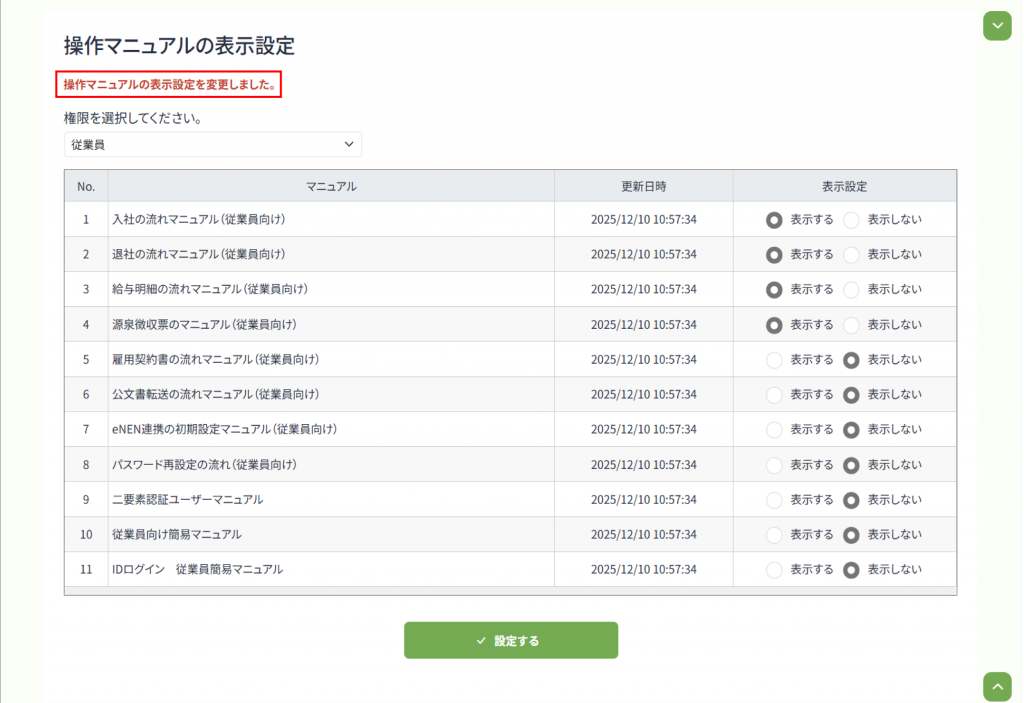This screenshot has width=1024, height=703.
Task: Open the 従業員 permission dropdown
Action: point(212,144)
